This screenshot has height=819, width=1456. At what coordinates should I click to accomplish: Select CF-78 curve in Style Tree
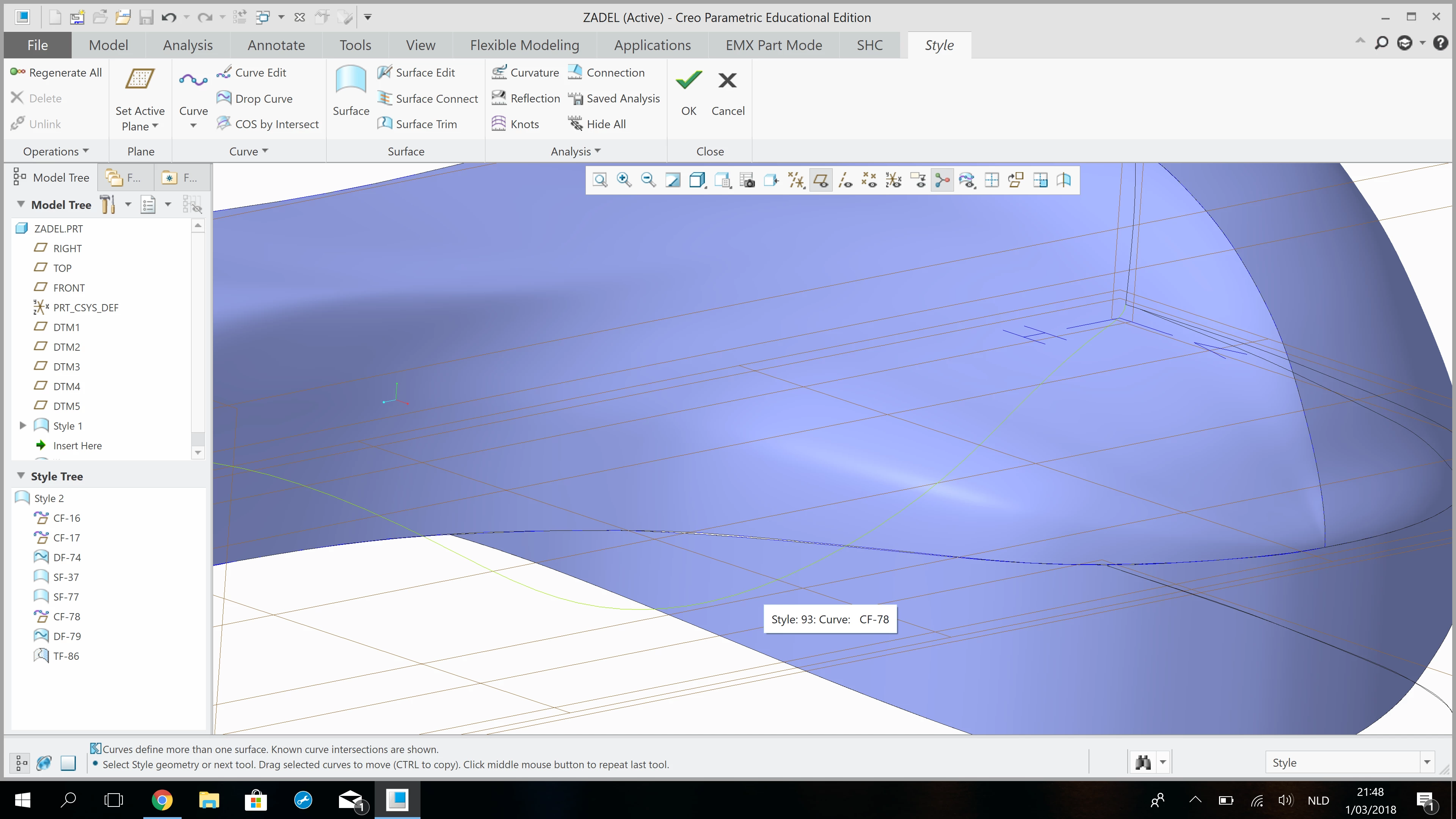(x=67, y=616)
